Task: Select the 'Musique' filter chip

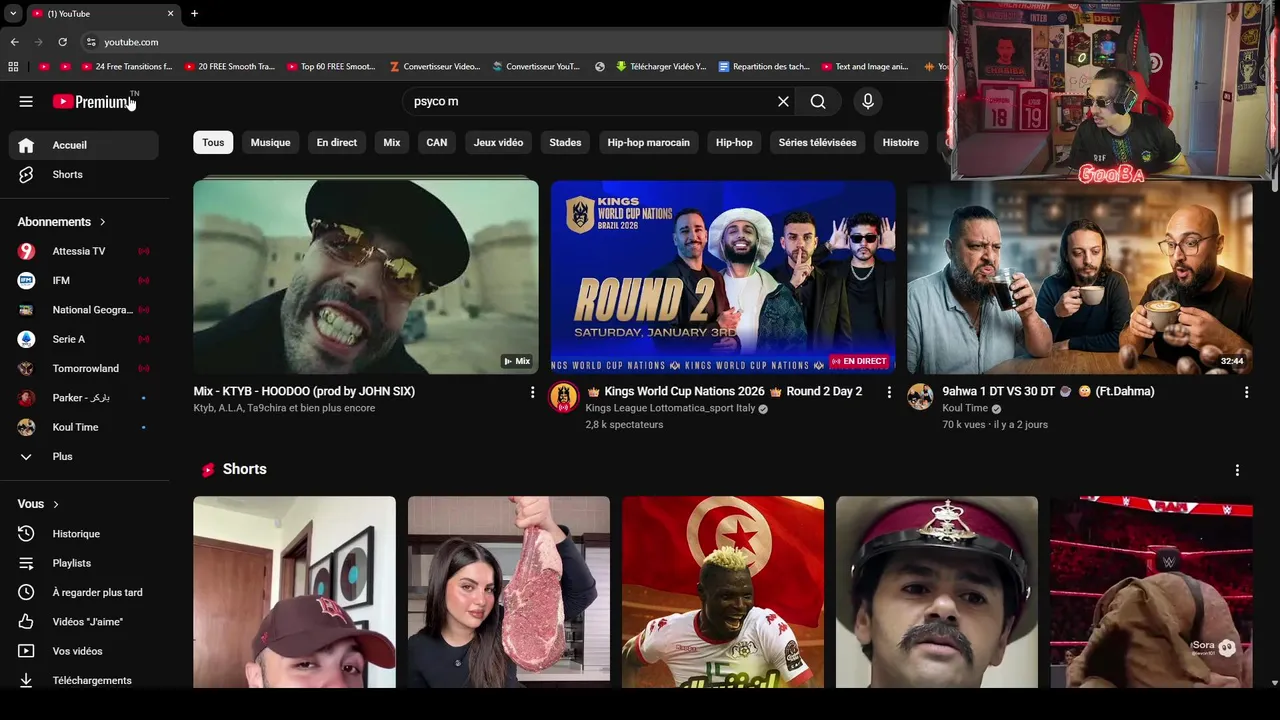Action: click(270, 142)
